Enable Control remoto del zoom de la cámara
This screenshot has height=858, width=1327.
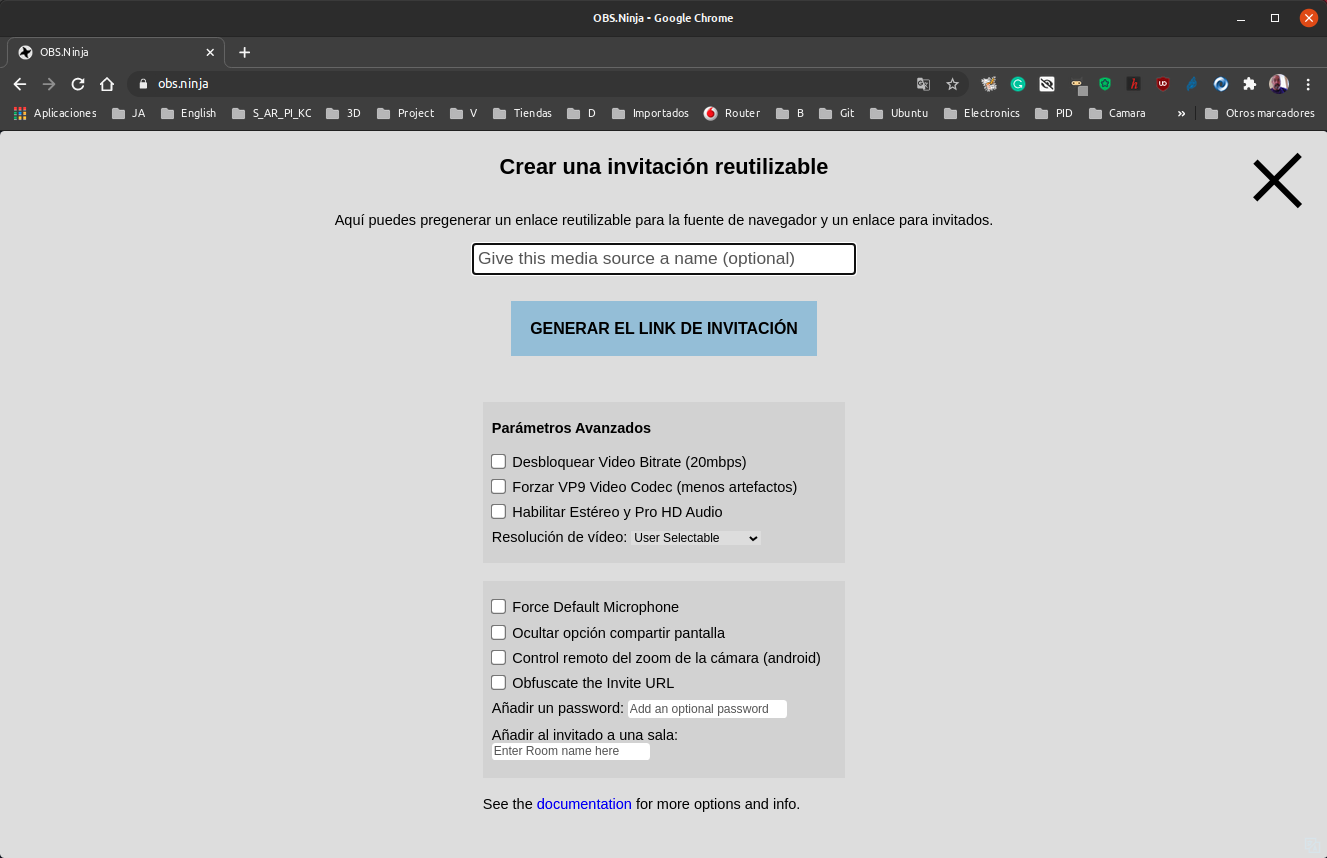point(498,657)
